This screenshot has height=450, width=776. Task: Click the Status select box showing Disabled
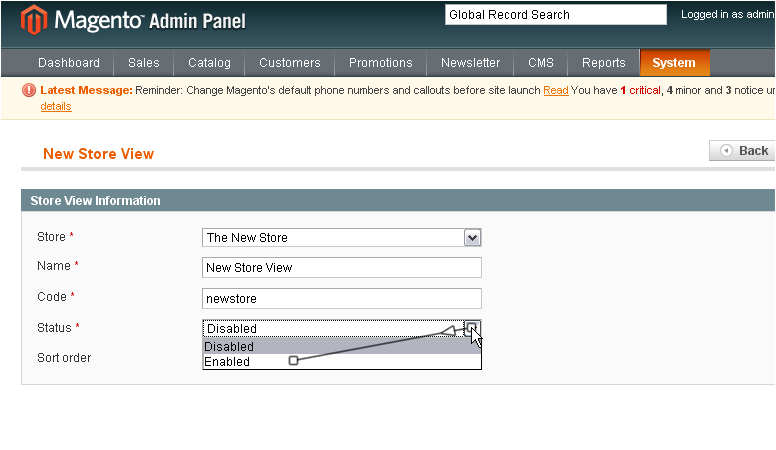click(x=341, y=329)
